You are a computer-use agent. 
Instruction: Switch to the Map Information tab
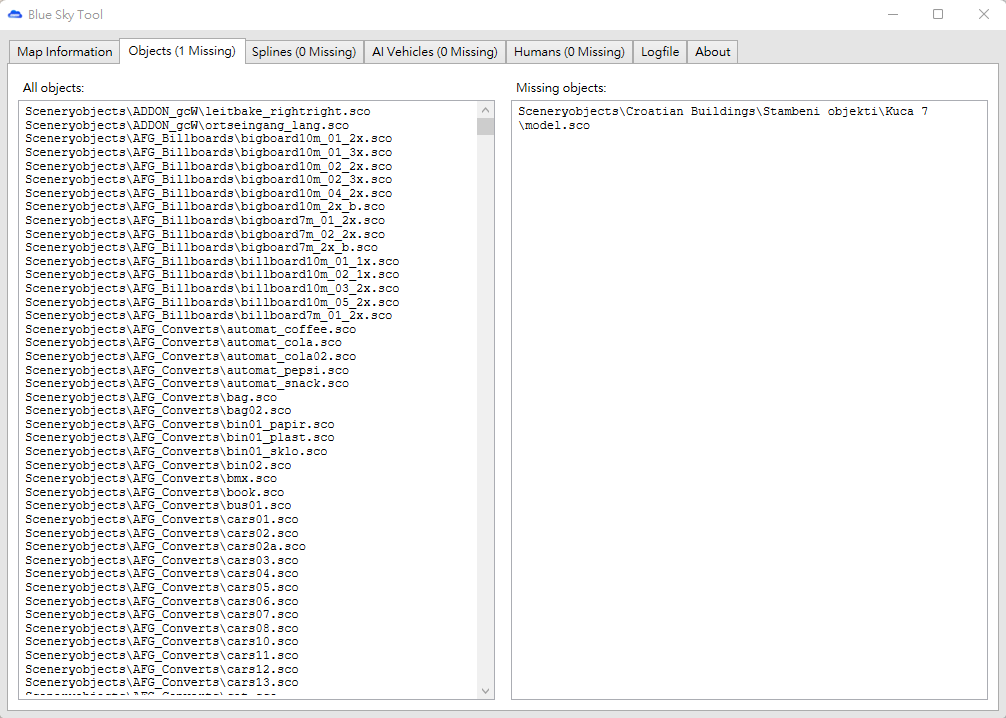click(64, 52)
